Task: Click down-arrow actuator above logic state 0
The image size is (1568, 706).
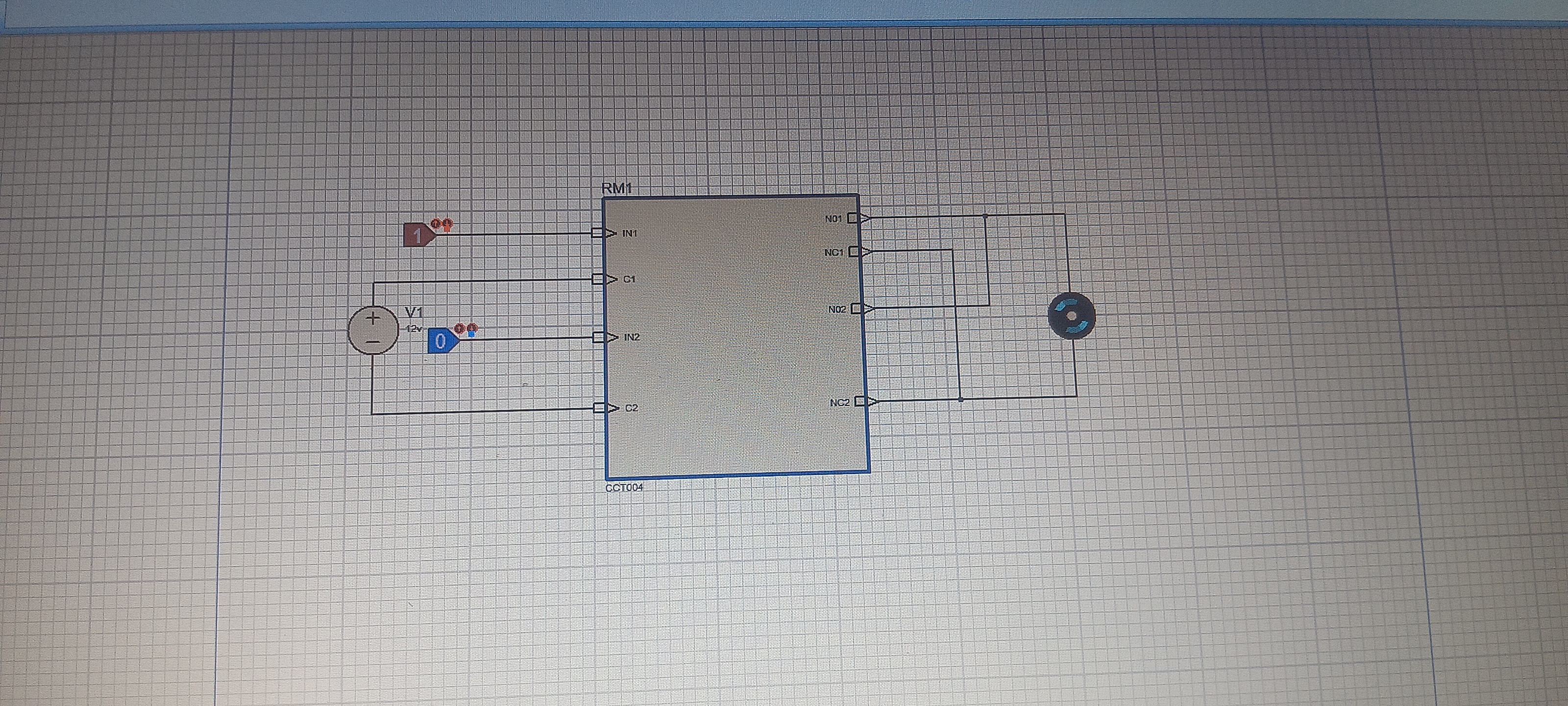Action: click(472, 329)
